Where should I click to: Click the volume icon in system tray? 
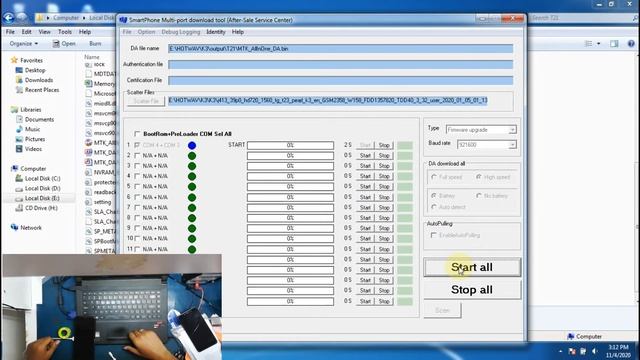click(595, 351)
